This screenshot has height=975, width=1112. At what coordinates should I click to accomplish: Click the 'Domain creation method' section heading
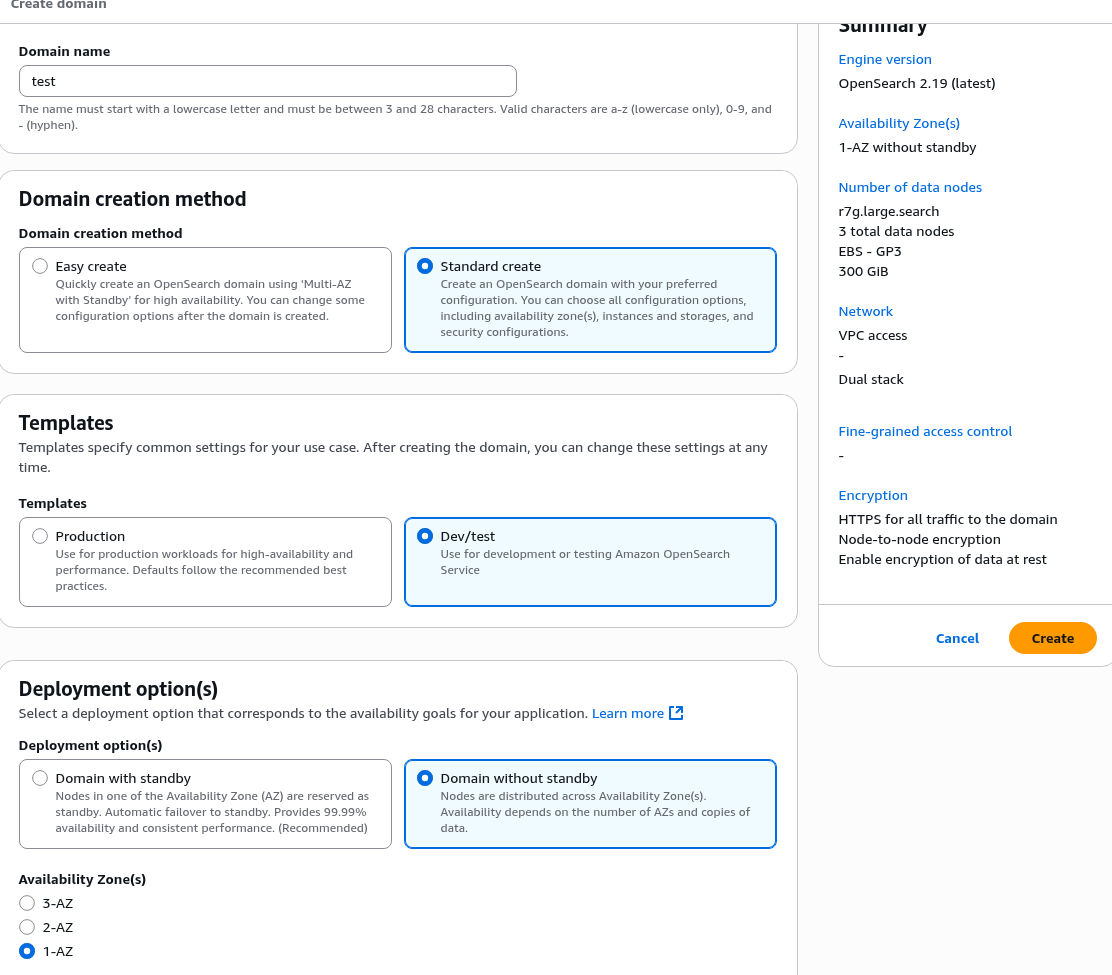coord(133,199)
